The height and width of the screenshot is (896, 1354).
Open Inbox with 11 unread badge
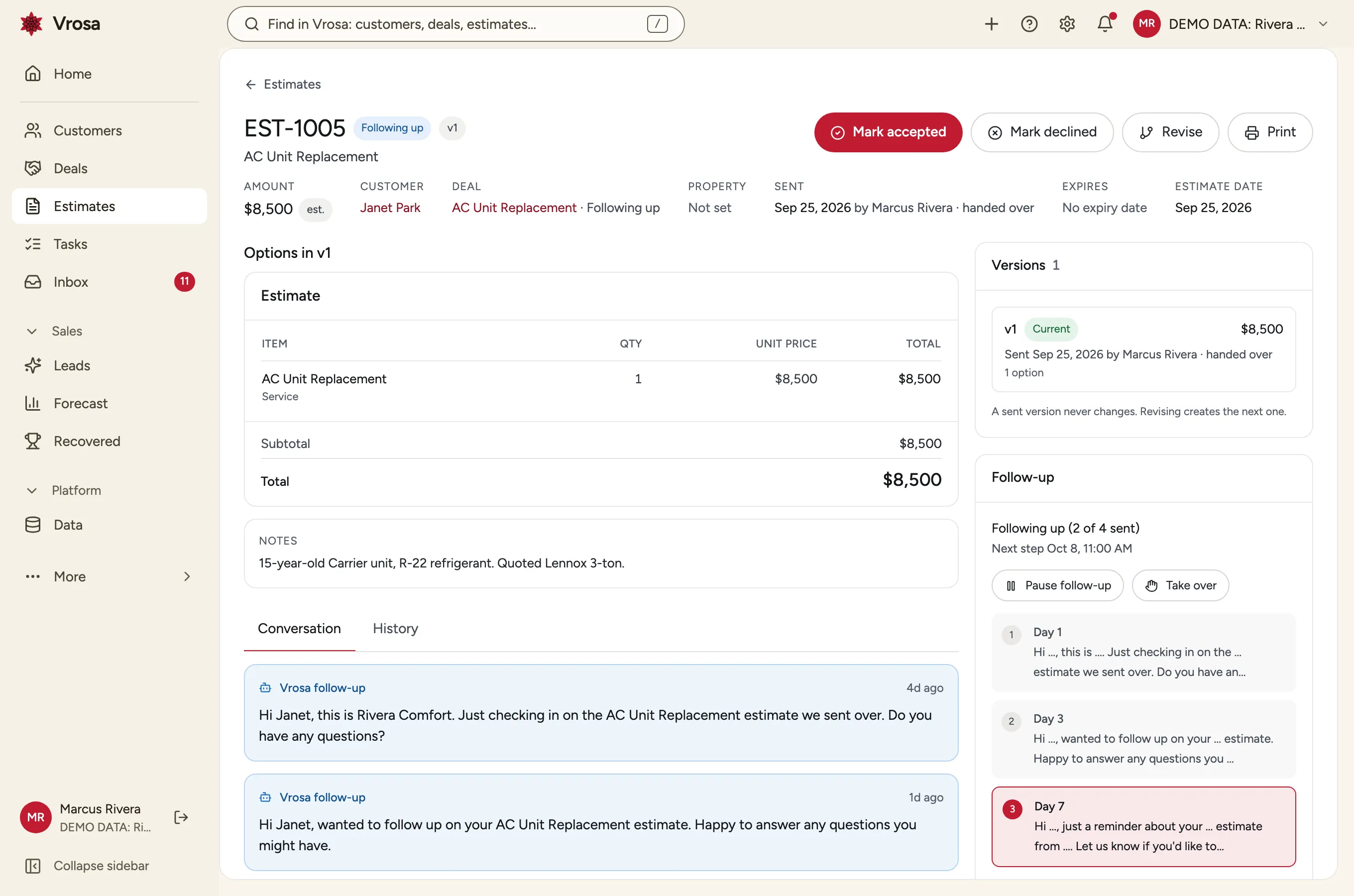click(x=109, y=282)
